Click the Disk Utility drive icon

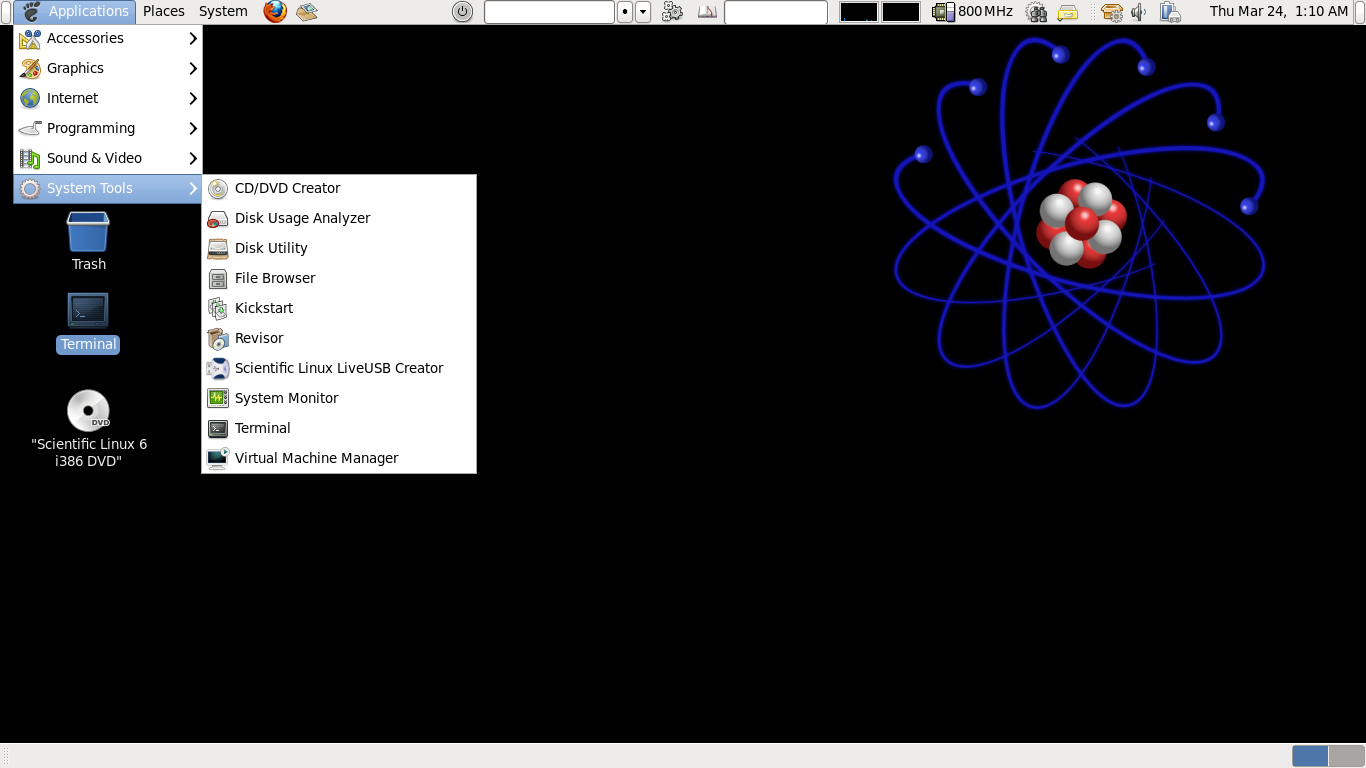click(x=218, y=248)
